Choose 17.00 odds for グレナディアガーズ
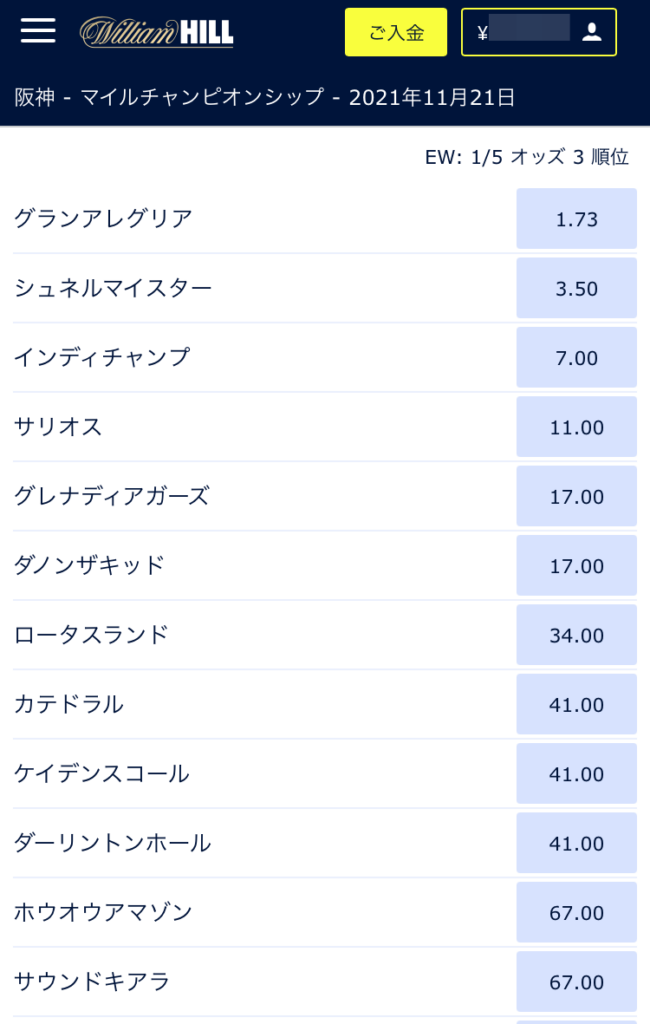650x1024 pixels. pyautogui.click(x=576, y=496)
